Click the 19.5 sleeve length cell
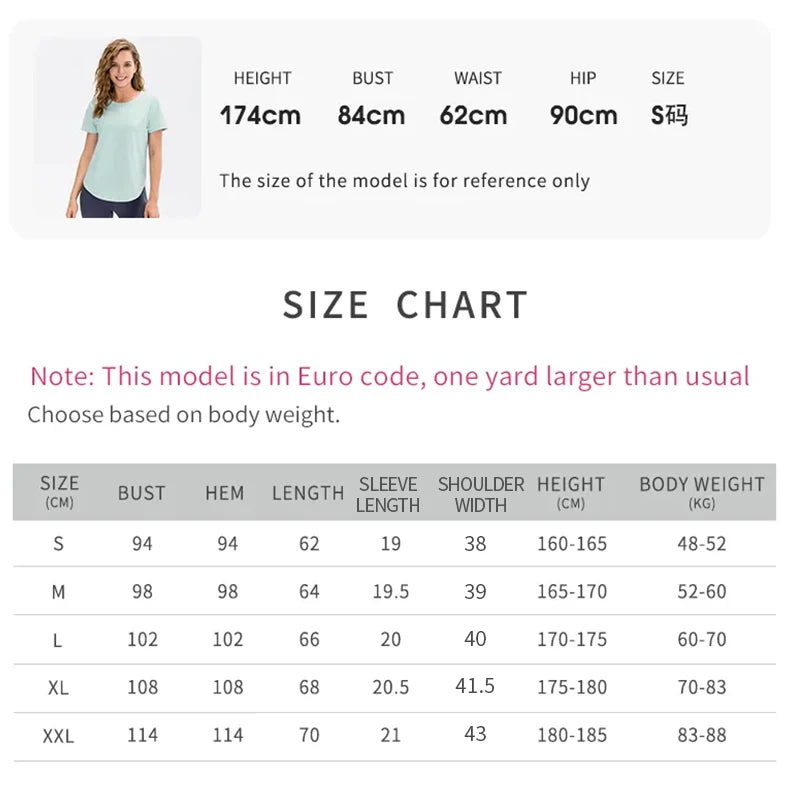 point(390,592)
